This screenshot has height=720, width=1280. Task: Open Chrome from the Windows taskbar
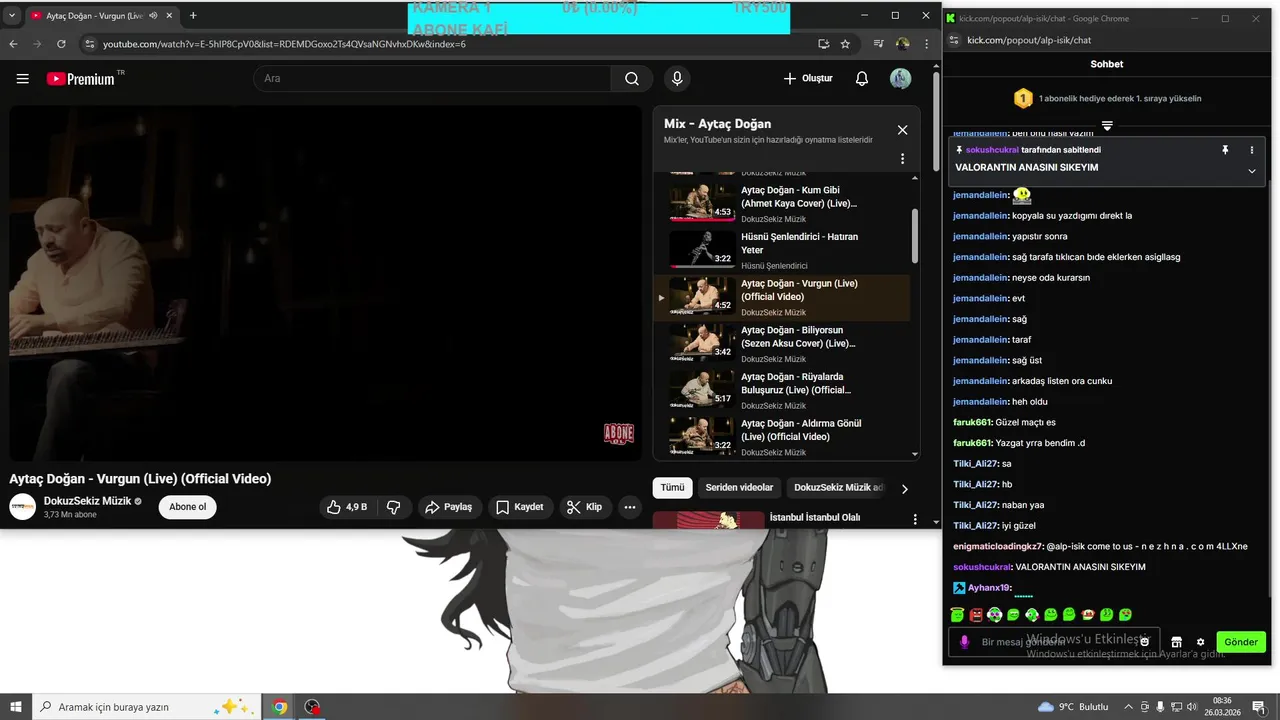tap(280, 707)
